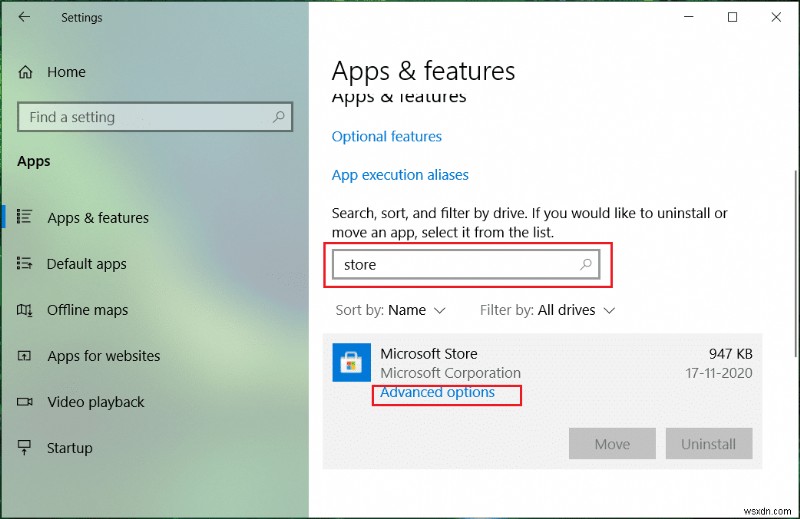Viewport: 800px width, 519px height.
Task: Click the search magnifier in the store box
Action: point(586,264)
